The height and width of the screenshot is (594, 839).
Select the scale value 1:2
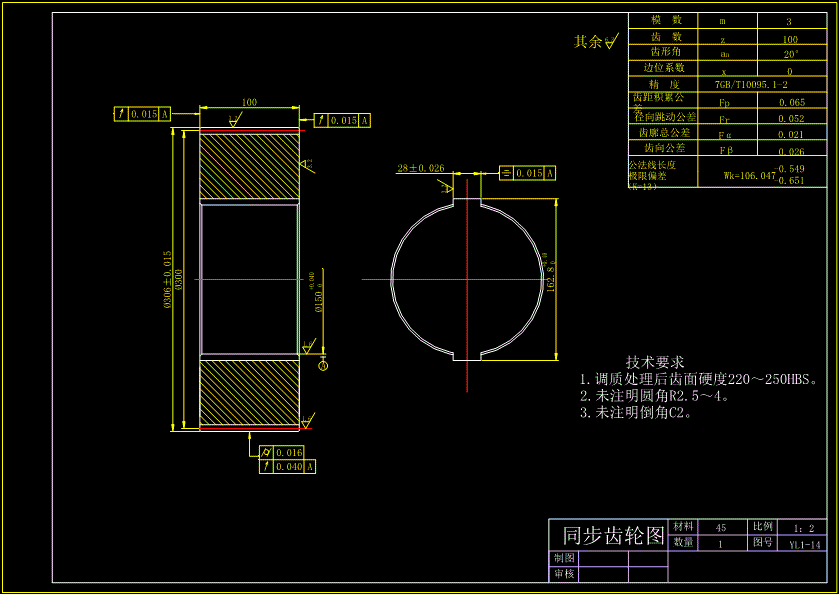pyautogui.click(x=804, y=528)
